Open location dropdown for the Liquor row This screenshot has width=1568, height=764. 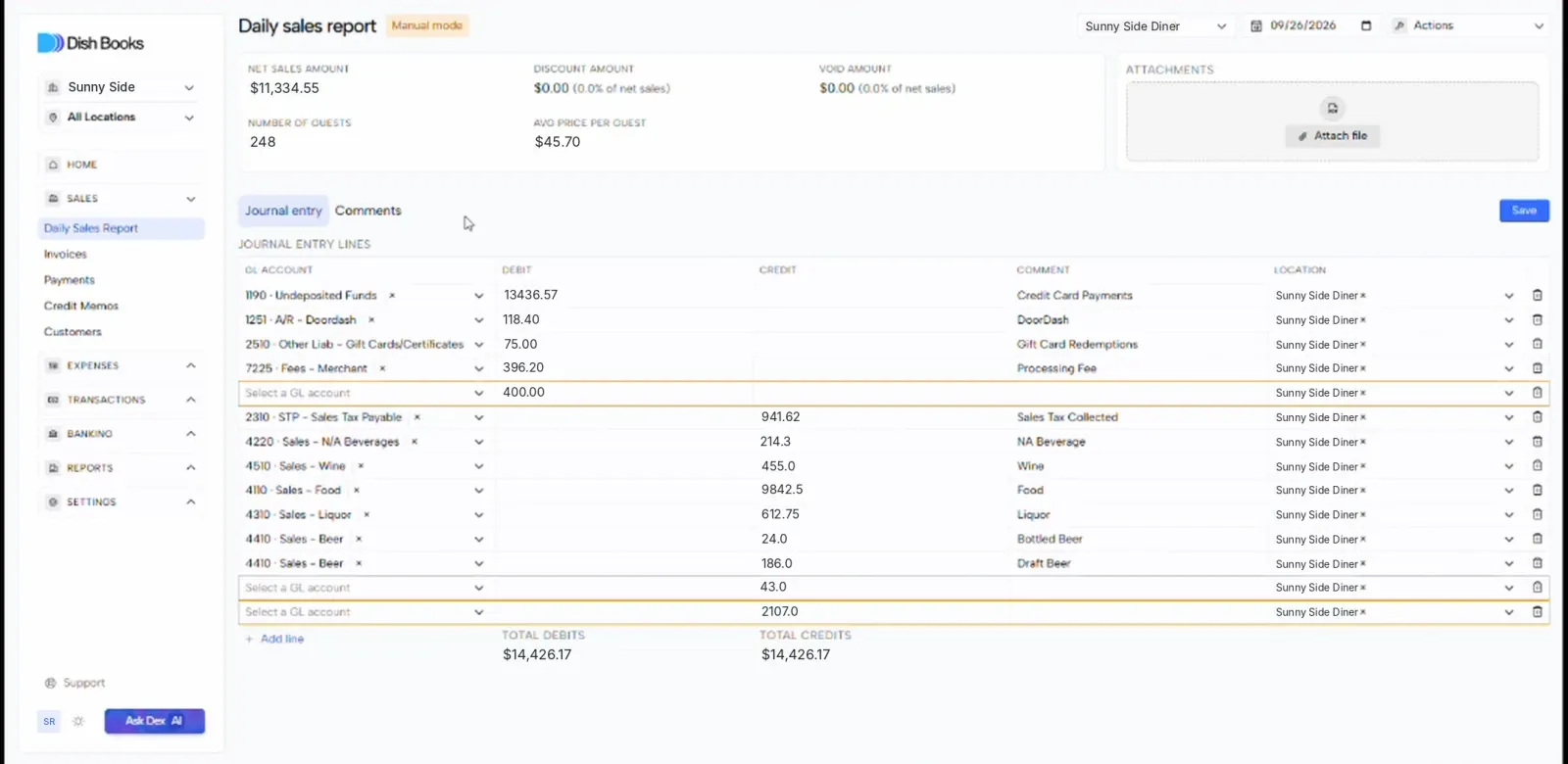tap(1508, 515)
